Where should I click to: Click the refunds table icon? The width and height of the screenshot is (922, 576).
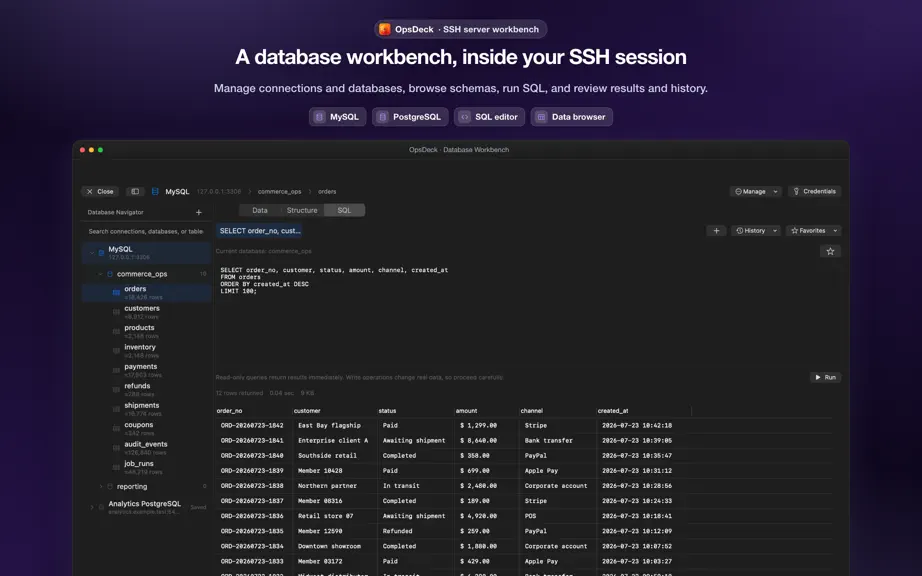point(116,389)
